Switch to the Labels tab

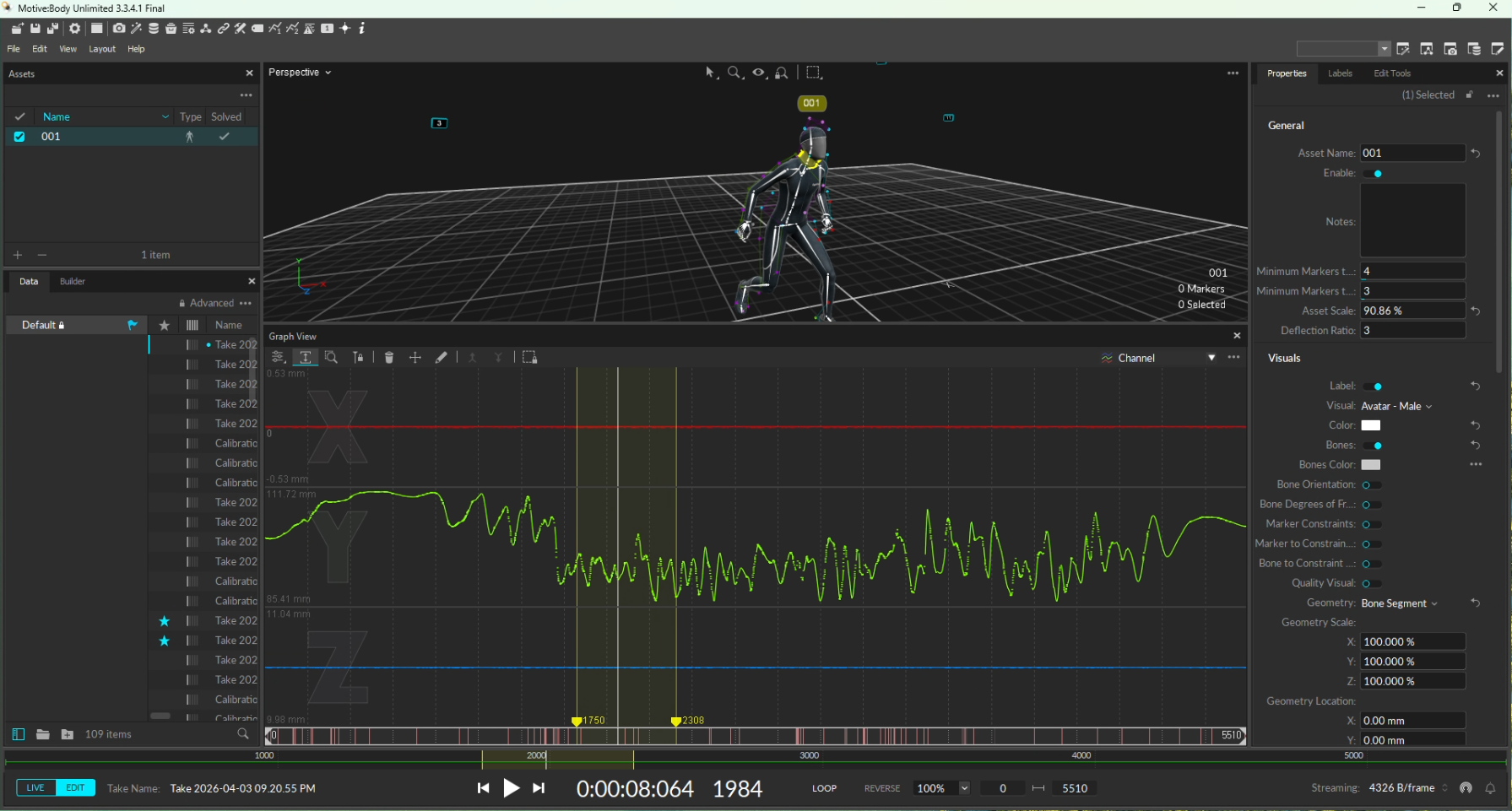tap(1340, 73)
